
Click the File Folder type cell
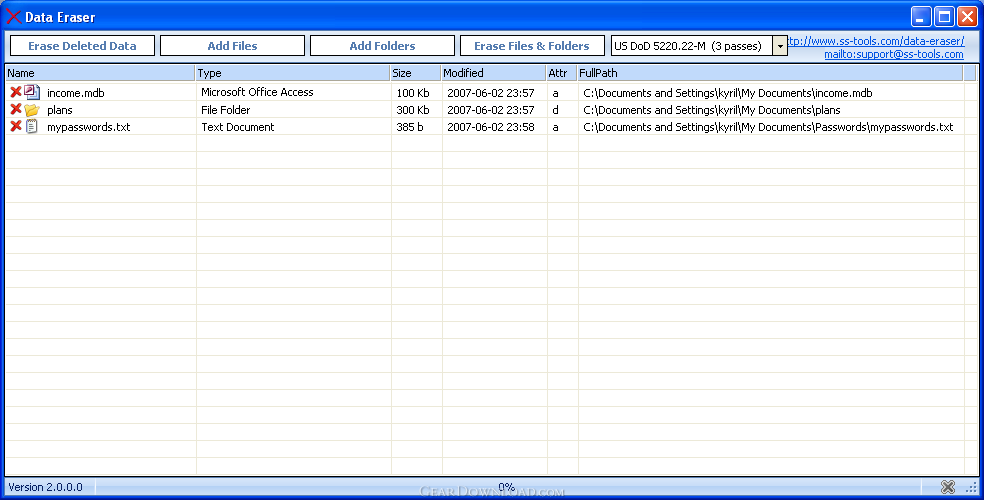[225, 110]
